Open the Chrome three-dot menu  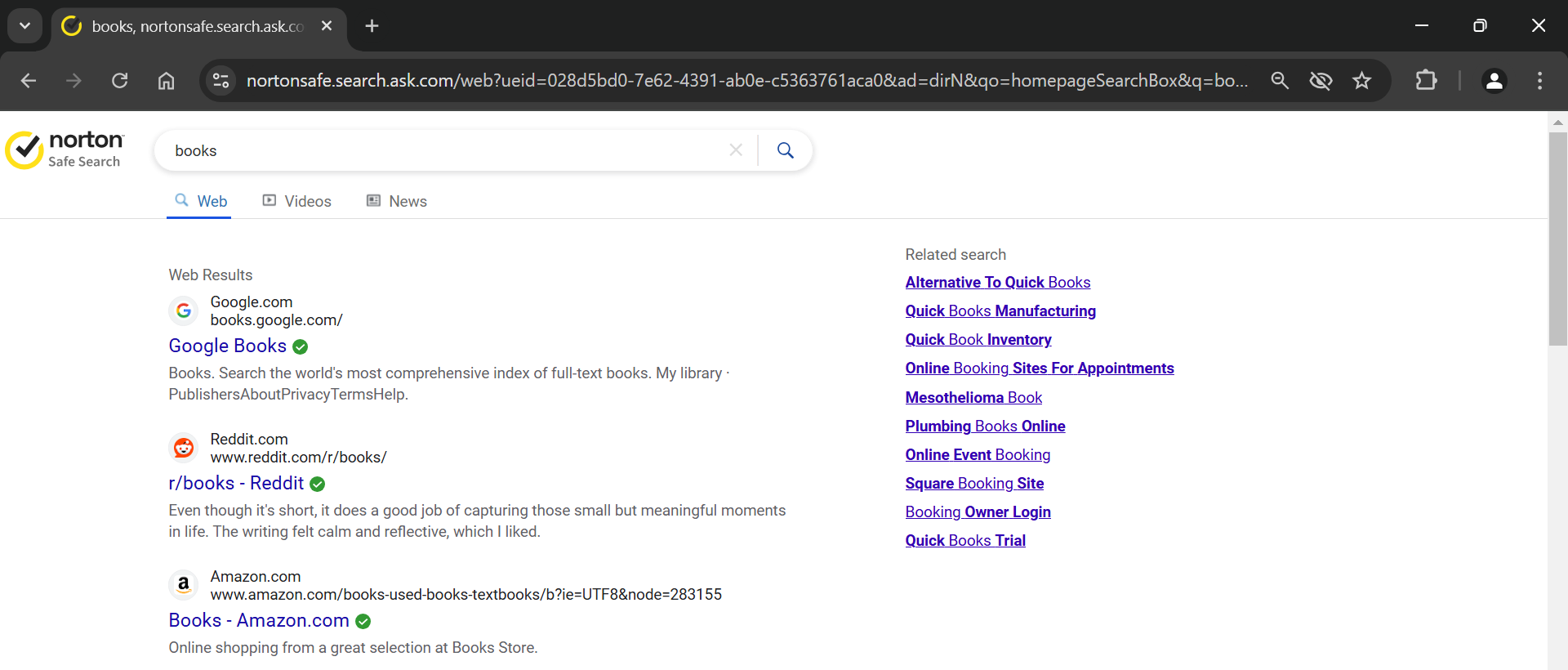click(1539, 81)
